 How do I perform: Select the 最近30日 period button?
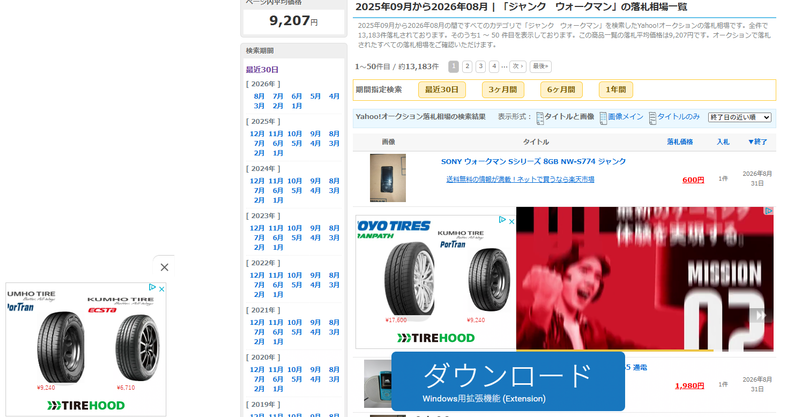tap(442, 90)
